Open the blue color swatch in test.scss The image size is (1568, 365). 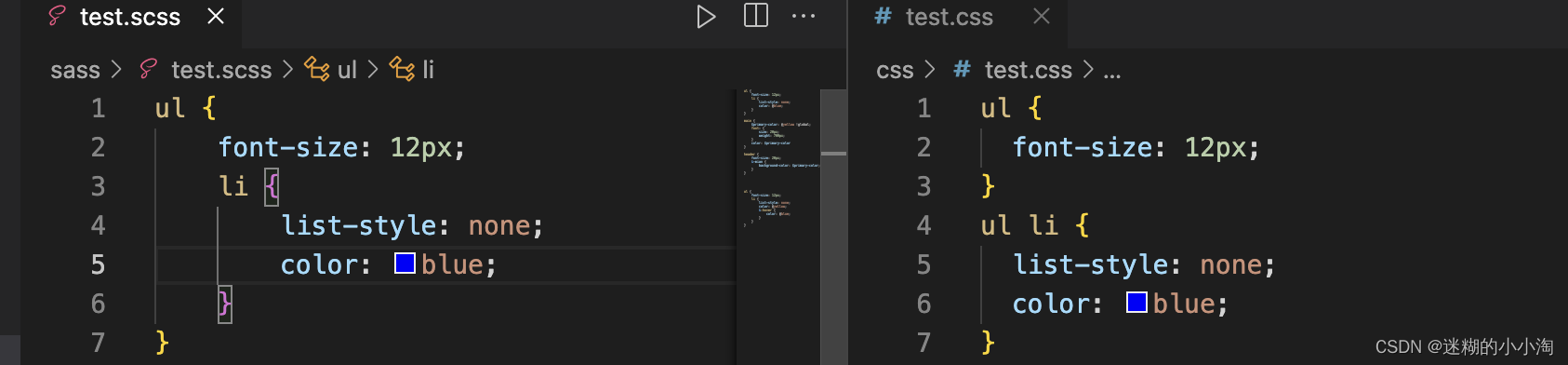point(405,264)
